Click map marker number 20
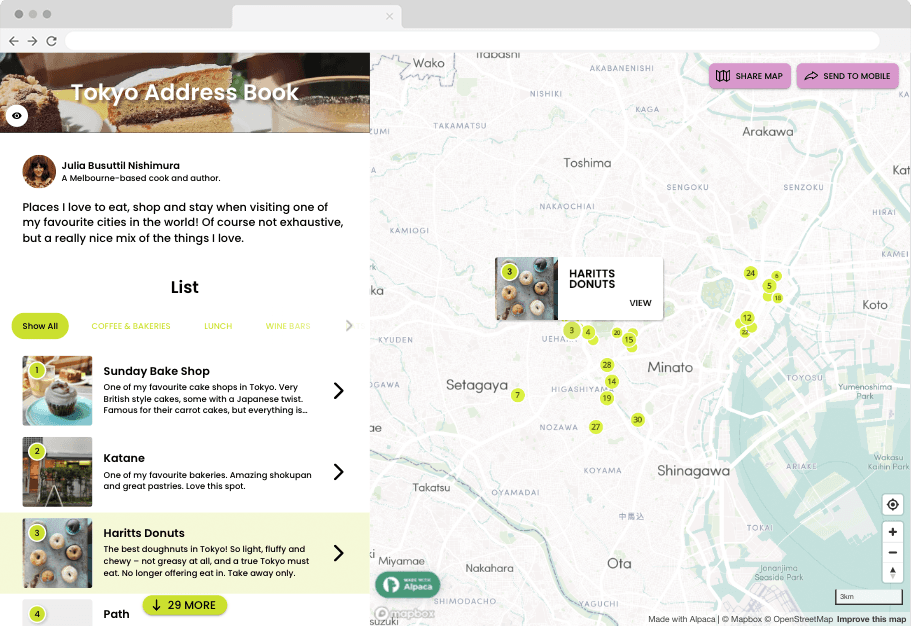911x626 pixels. point(617,332)
